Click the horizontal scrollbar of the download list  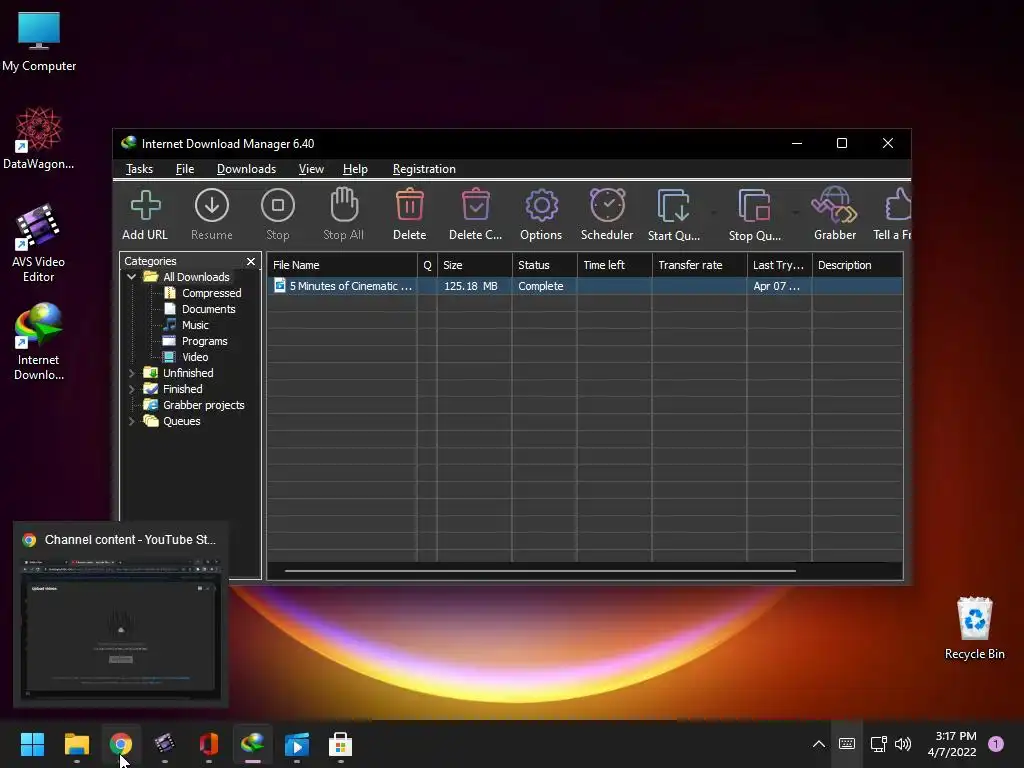pyautogui.click(x=540, y=571)
